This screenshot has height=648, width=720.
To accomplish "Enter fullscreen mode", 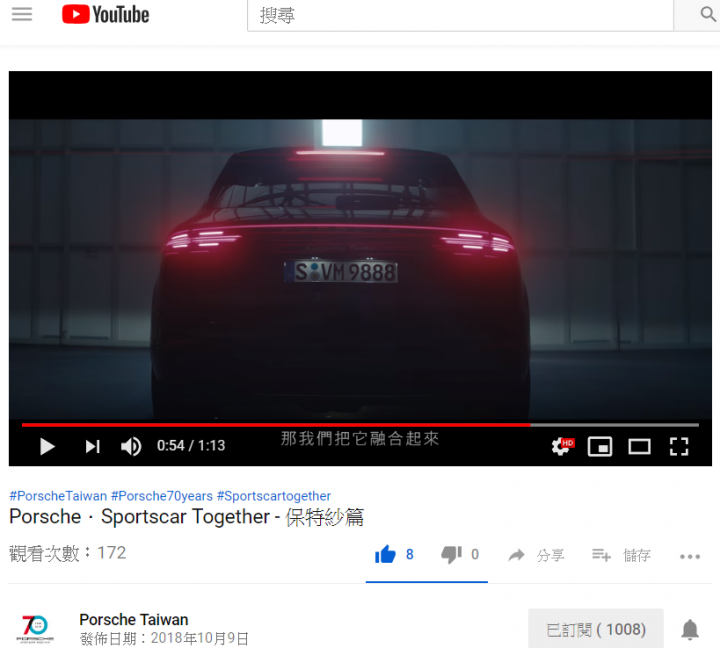I will 679,446.
